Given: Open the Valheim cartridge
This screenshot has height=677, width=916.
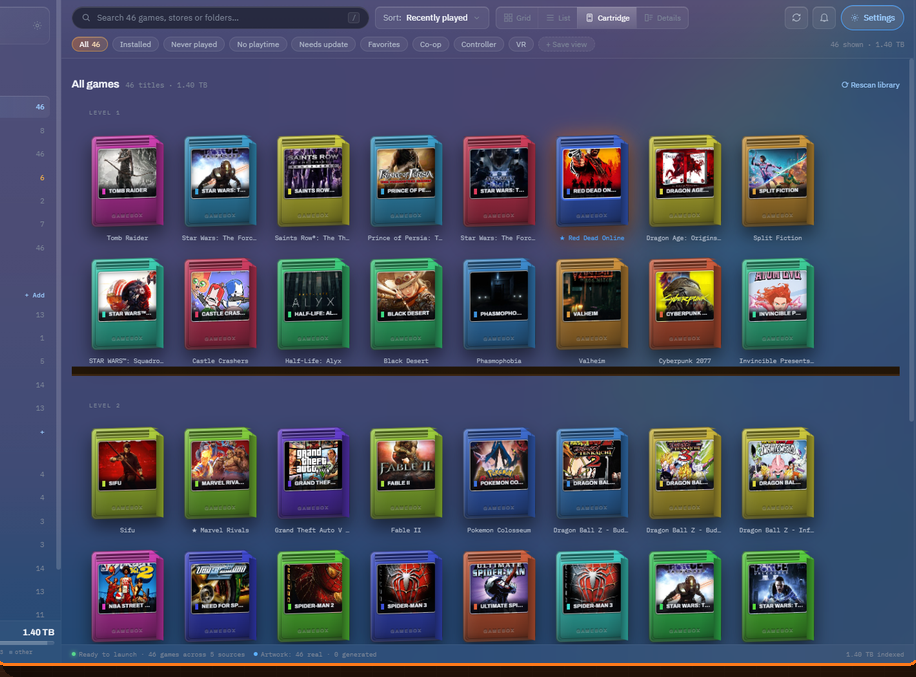Looking at the screenshot, I should pos(592,304).
